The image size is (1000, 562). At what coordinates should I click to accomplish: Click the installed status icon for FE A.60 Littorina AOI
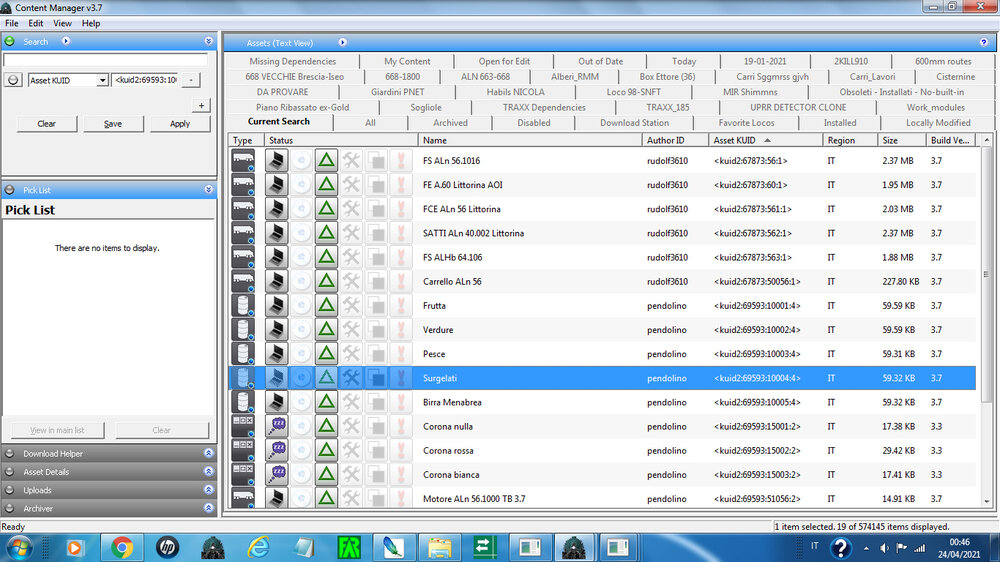pos(276,185)
